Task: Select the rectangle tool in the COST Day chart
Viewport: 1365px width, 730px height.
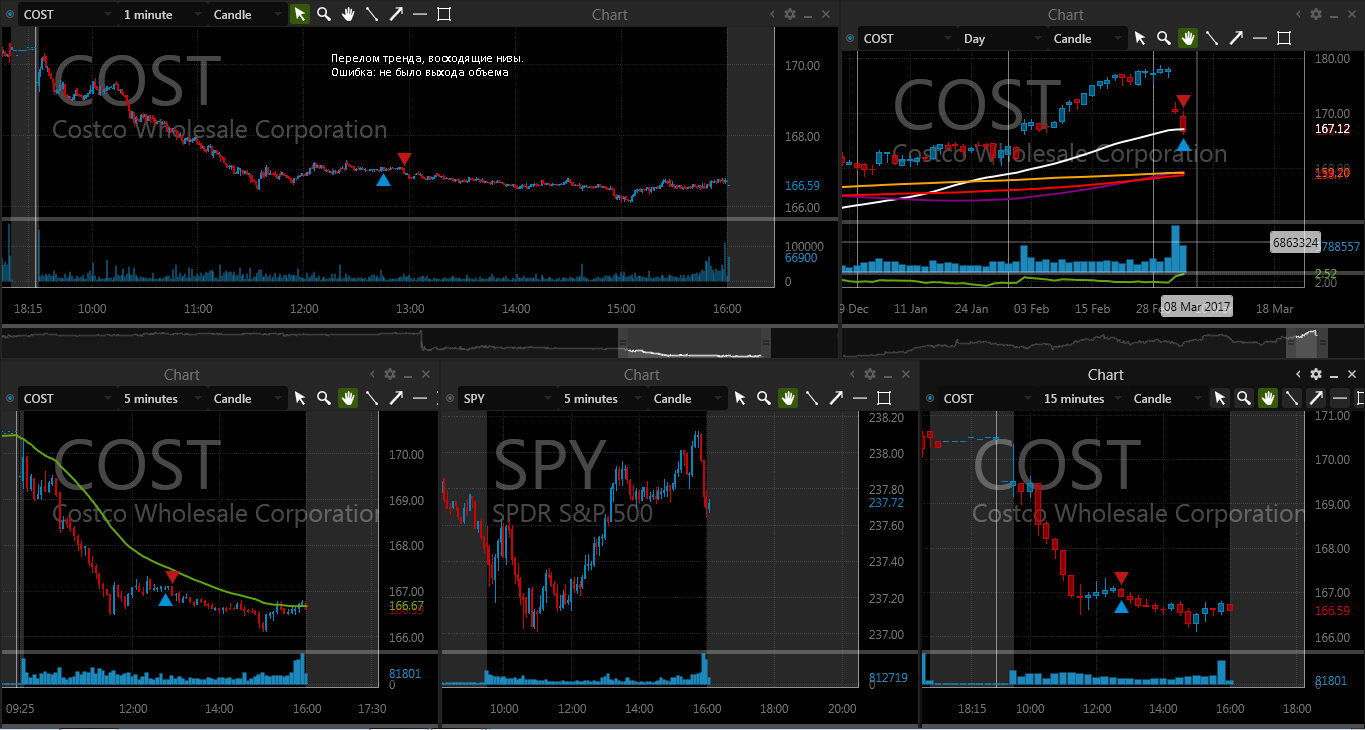Action: (x=1284, y=38)
